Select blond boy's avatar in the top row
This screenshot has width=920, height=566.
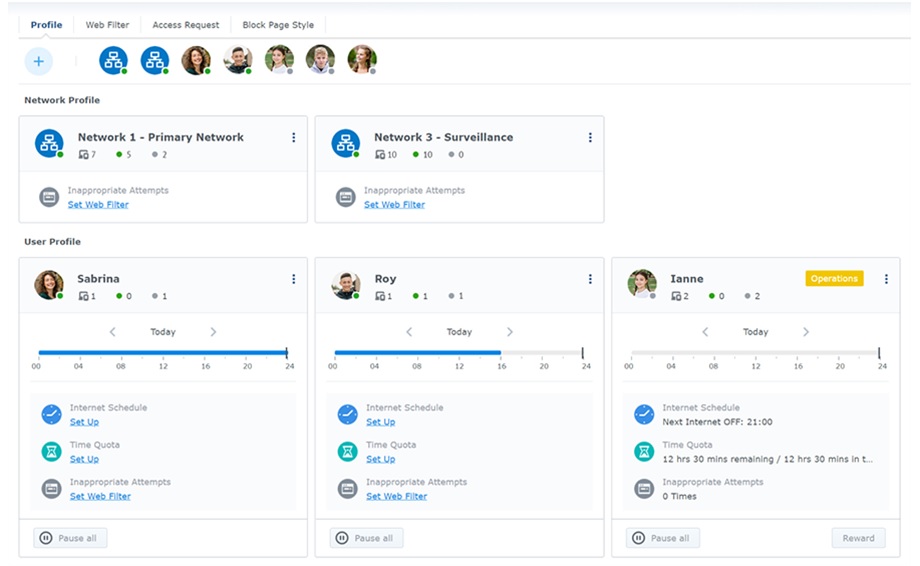(x=320, y=60)
